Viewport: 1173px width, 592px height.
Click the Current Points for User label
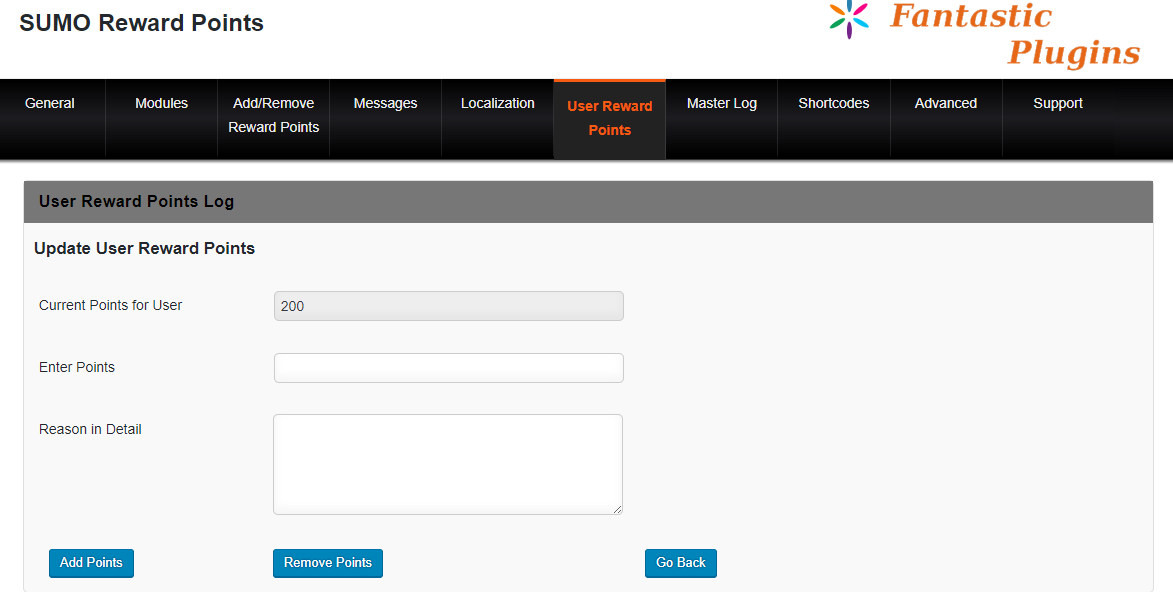click(111, 305)
